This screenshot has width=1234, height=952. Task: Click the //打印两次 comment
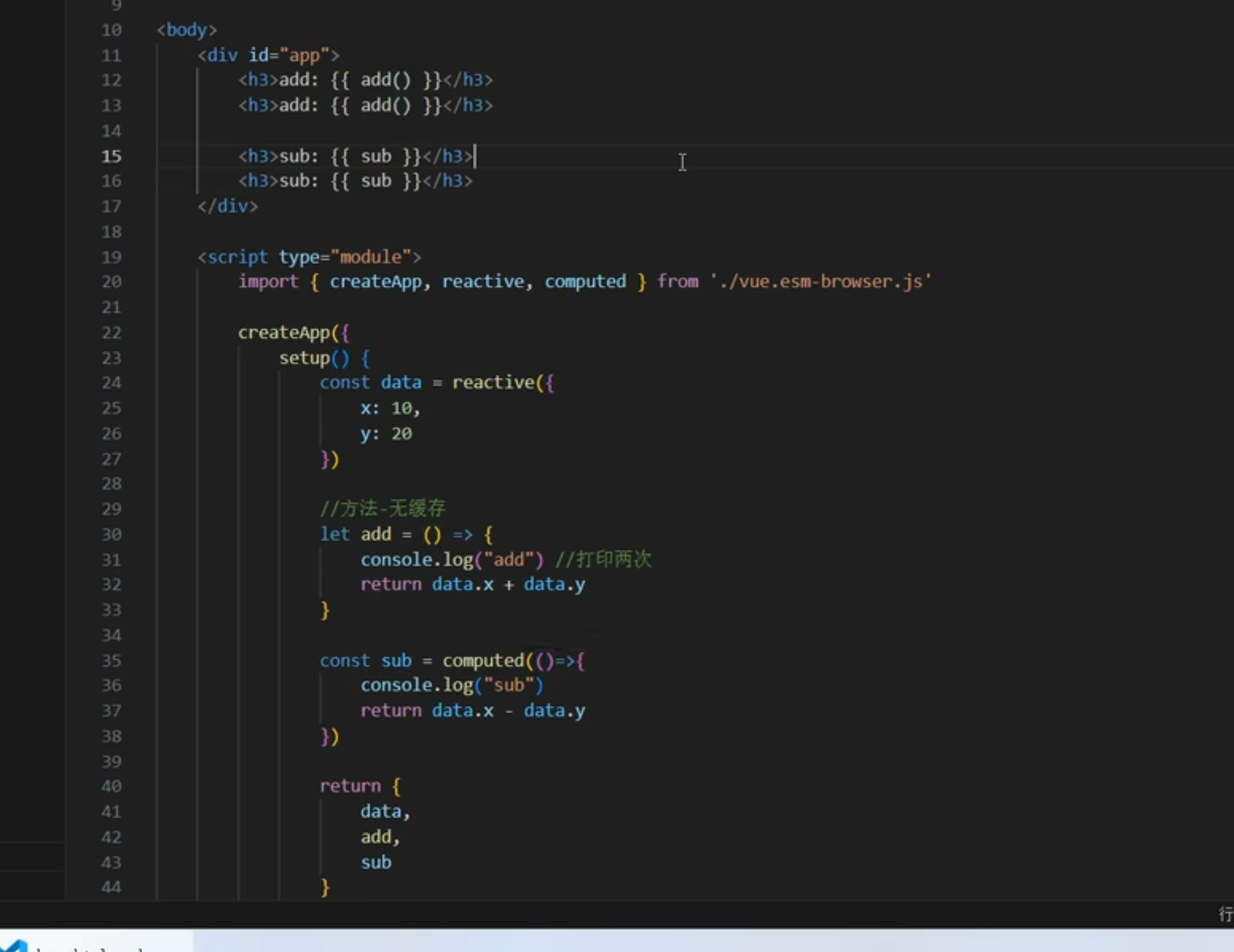[x=604, y=559]
